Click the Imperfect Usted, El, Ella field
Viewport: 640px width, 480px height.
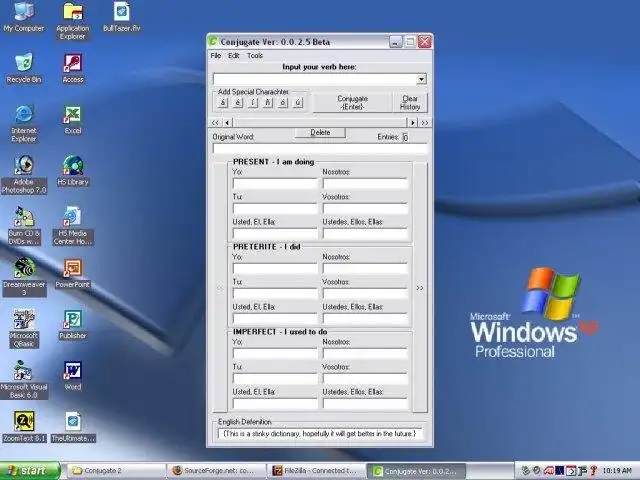(x=275, y=404)
